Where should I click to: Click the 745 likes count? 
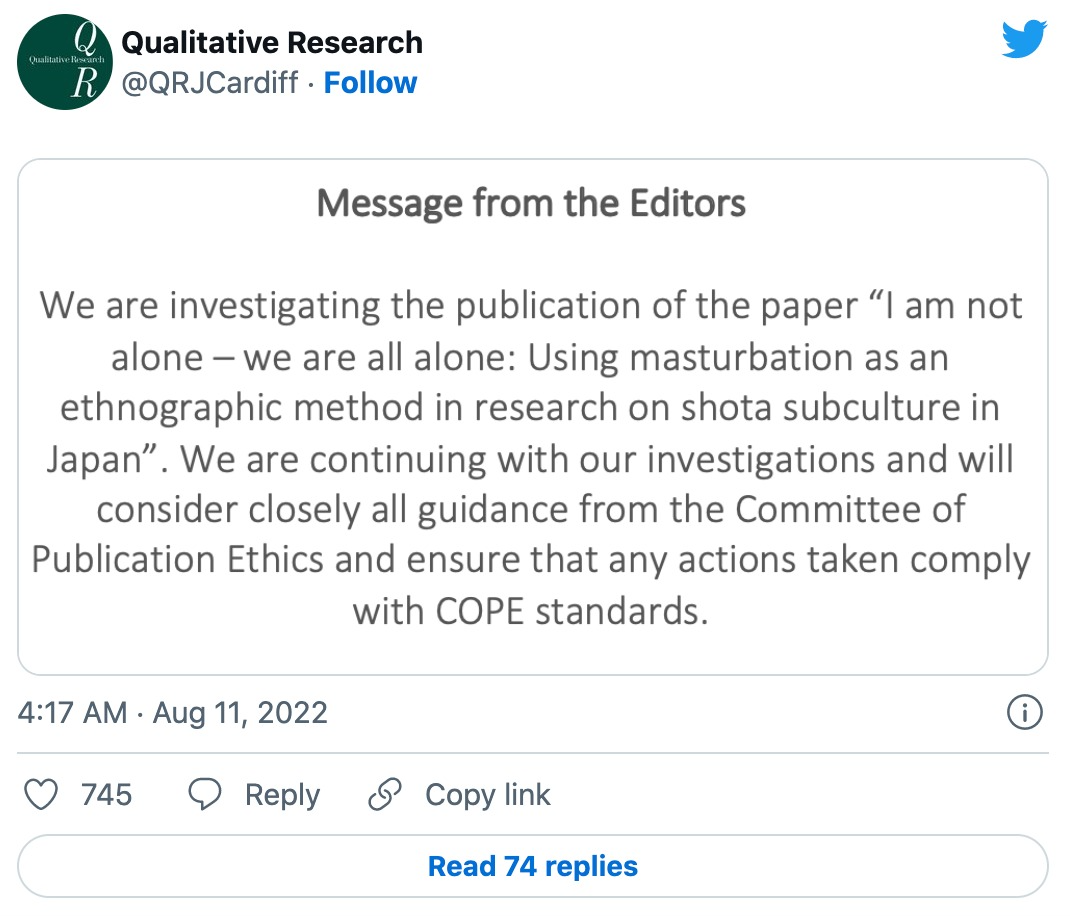106,795
